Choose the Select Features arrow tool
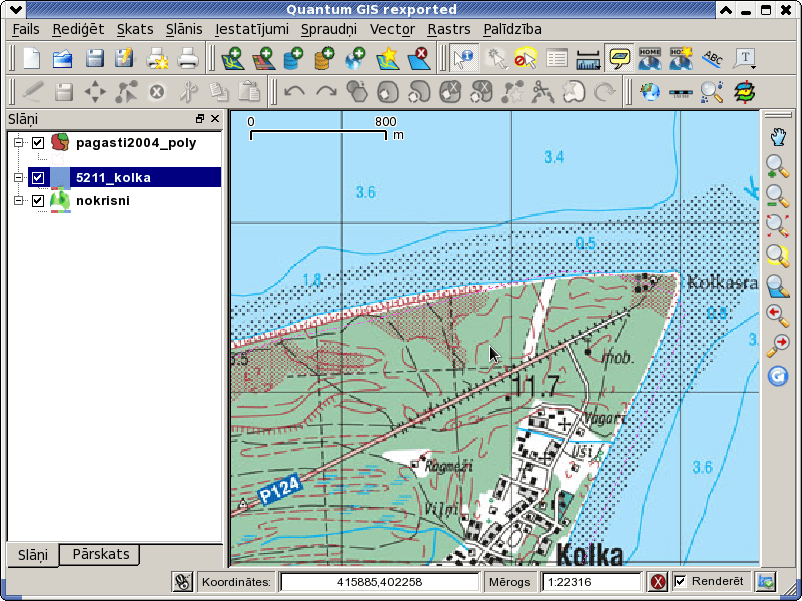The width and height of the screenshot is (802, 601). [495, 58]
